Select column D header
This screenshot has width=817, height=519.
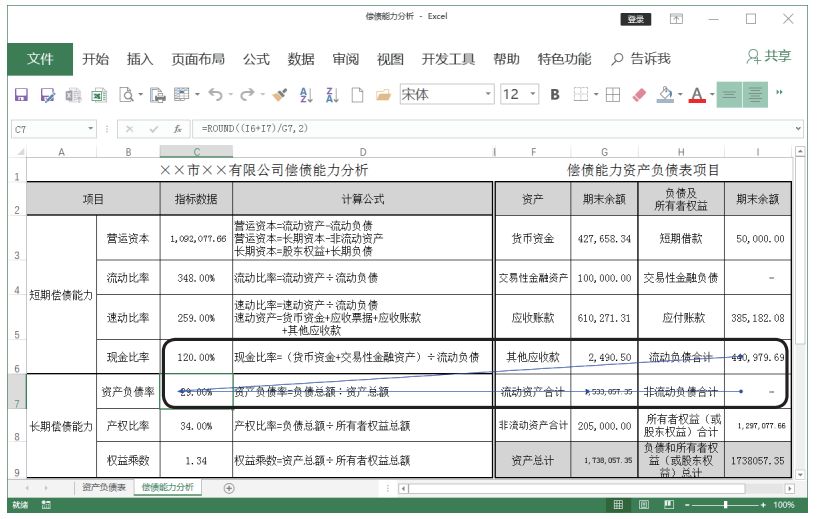(363, 152)
